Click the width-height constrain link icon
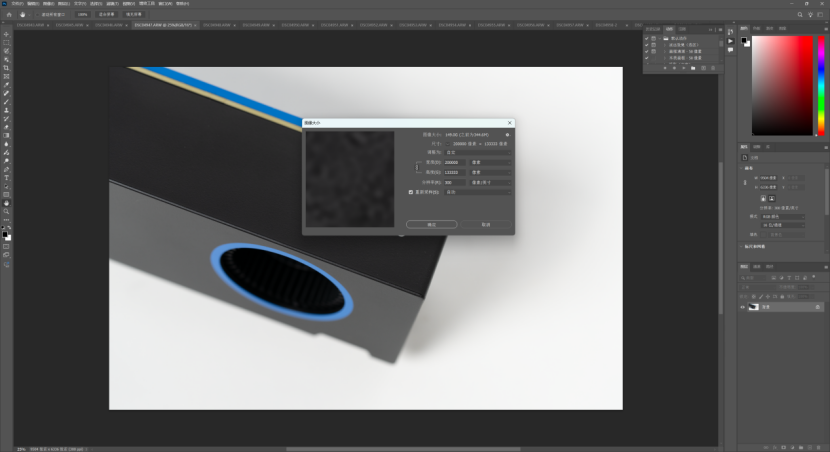Viewport: 830px width, 452px height. [418, 167]
